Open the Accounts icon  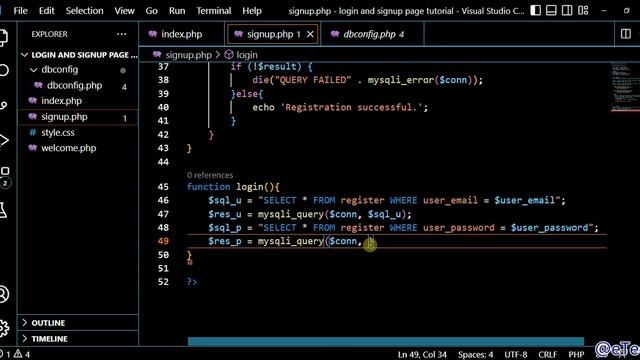coord(3,294)
